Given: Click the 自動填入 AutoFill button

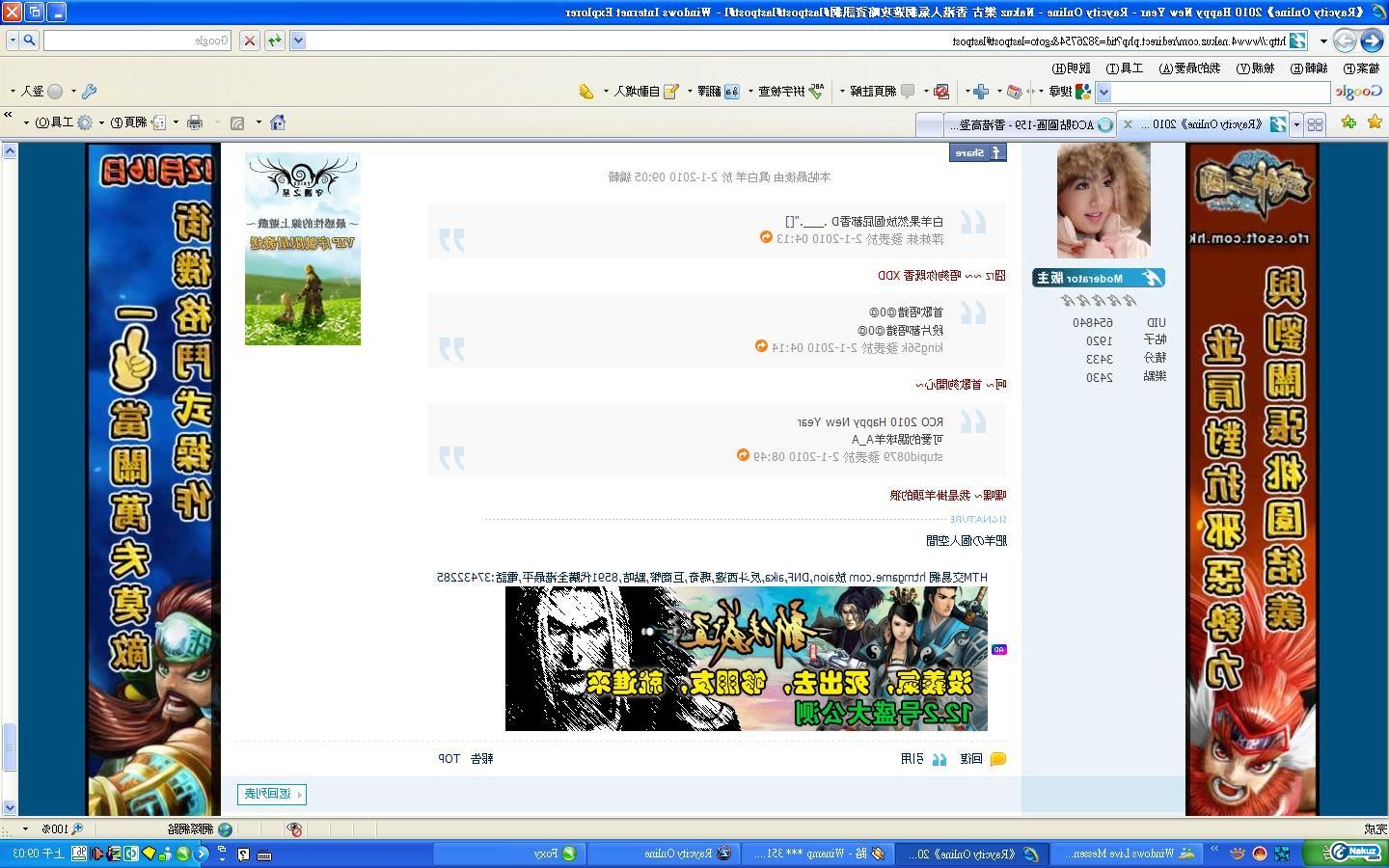Looking at the screenshot, I should (644, 92).
